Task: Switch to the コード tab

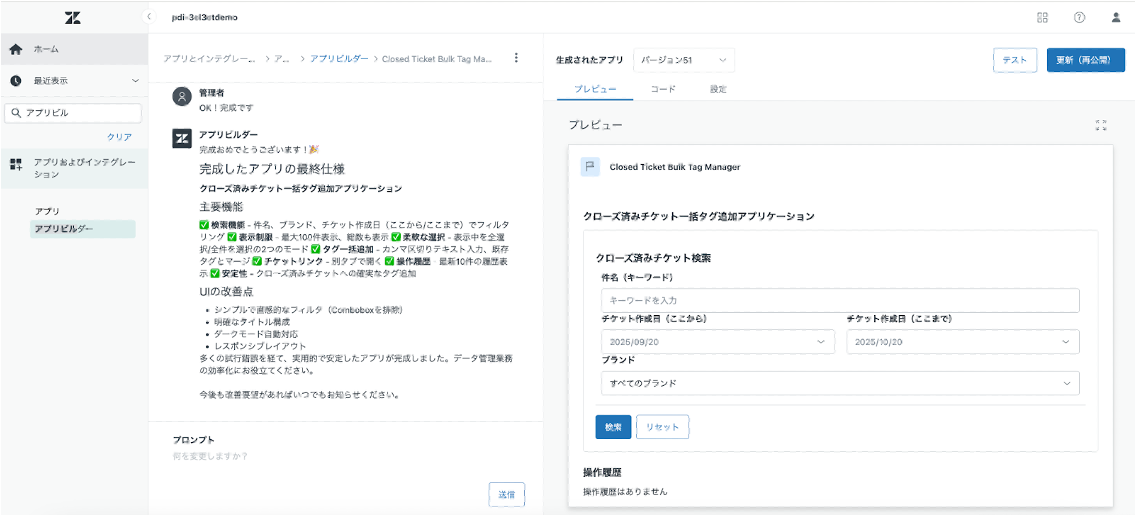Action: point(663,90)
